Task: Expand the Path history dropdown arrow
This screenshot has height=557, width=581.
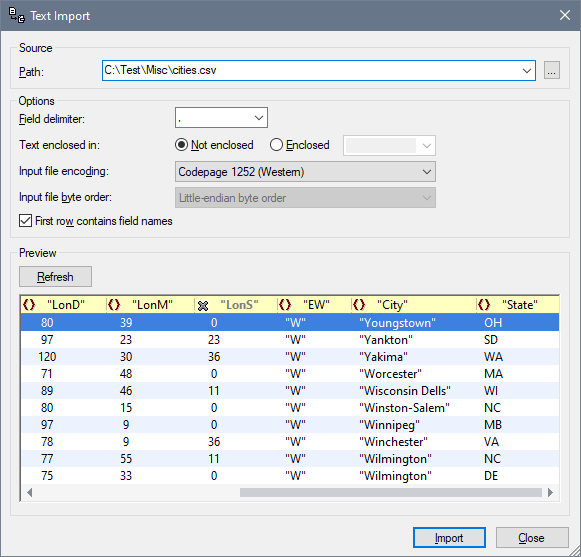Action: [x=527, y=70]
